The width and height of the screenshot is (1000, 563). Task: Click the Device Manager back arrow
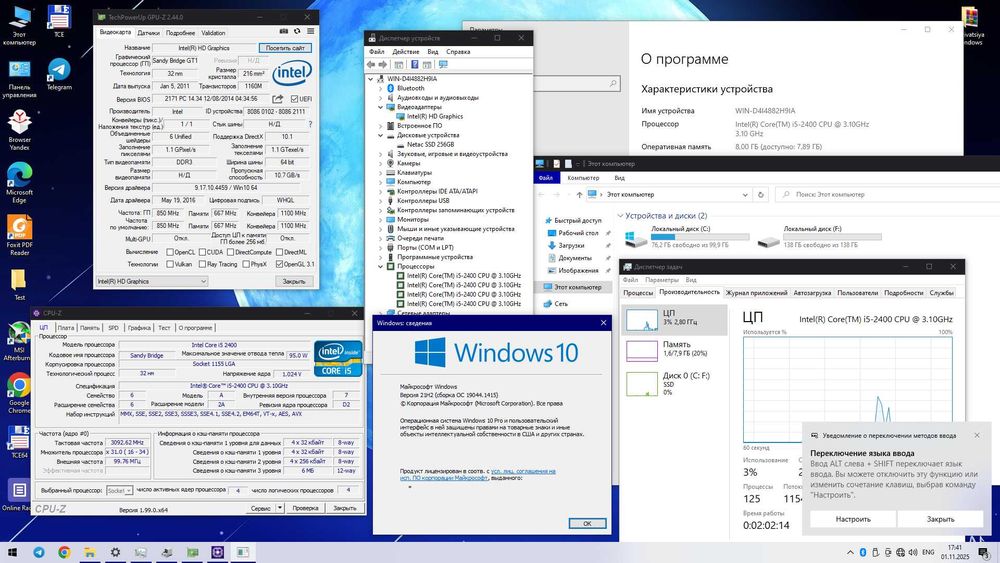pos(371,64)
